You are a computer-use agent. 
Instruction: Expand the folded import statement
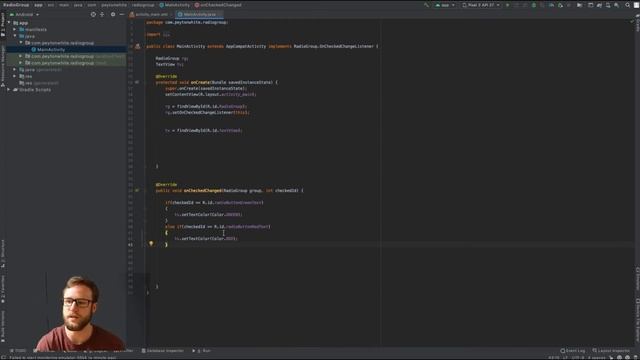[x=166, y=35]
